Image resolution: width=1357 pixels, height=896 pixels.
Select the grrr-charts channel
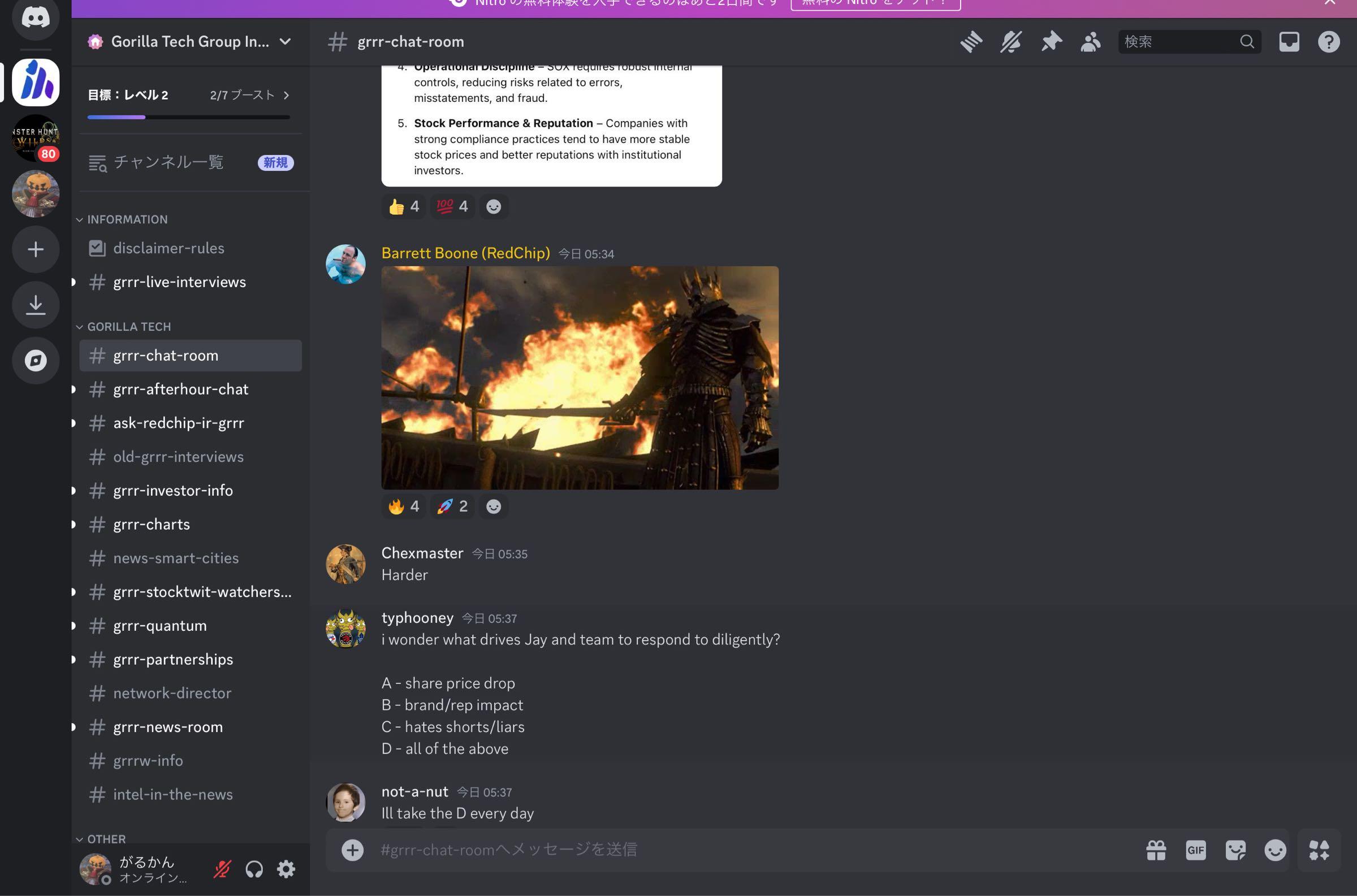click(152, 524)
